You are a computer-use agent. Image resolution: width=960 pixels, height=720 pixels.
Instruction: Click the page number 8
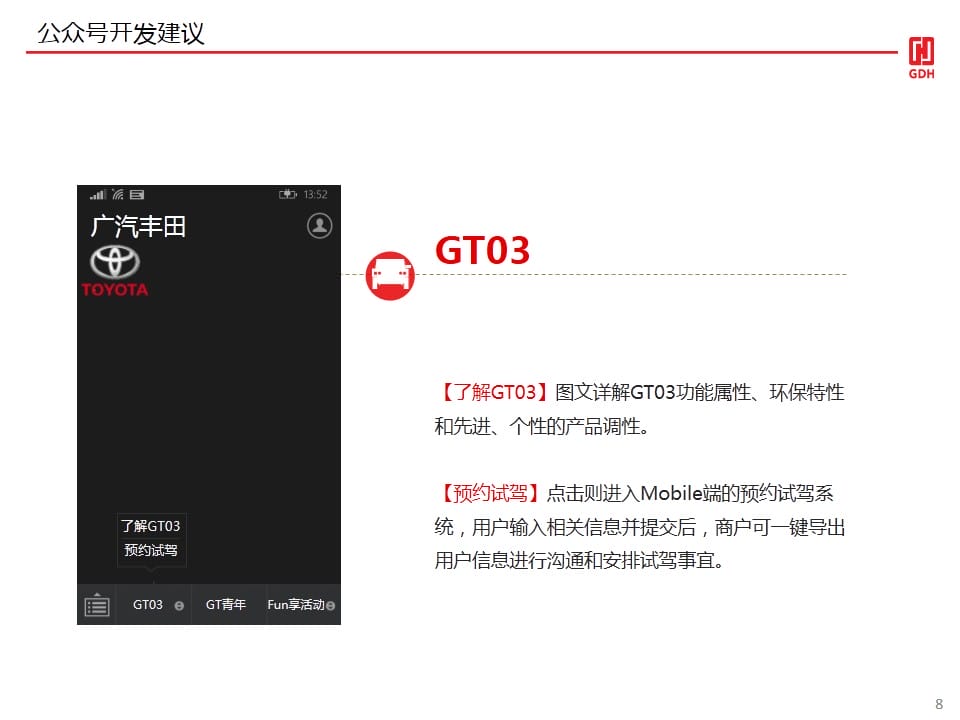click(x=939, y=704)
